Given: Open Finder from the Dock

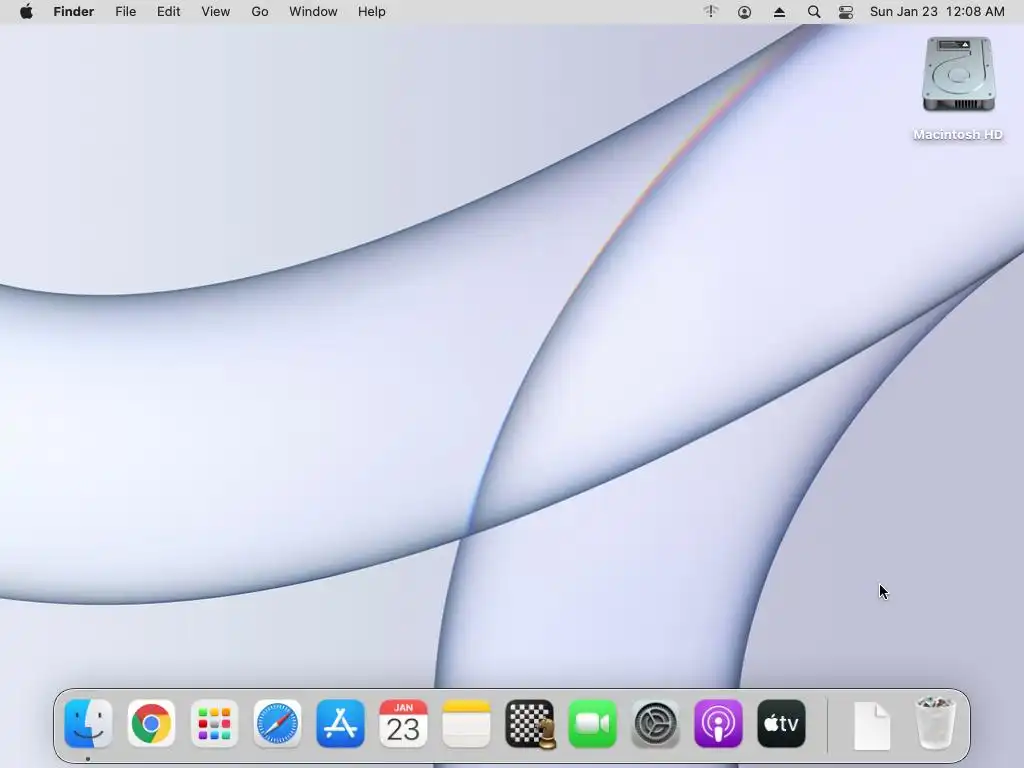Looking at the screenshot, I should click(x=88, y=724).
